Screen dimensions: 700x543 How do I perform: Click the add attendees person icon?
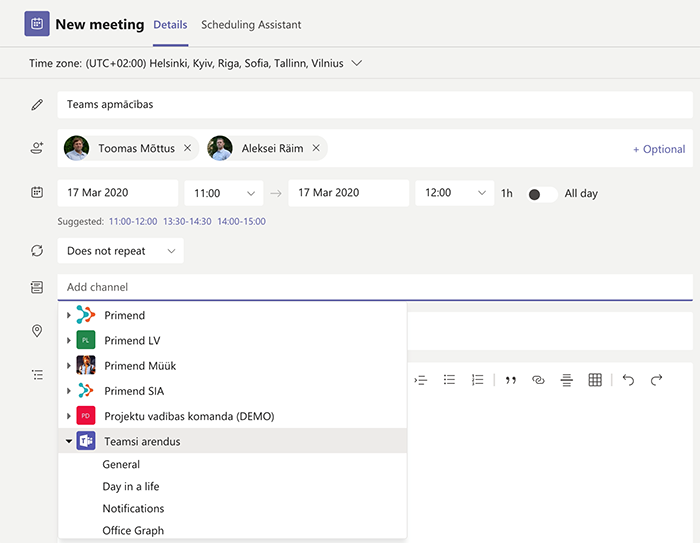[37, 148]
